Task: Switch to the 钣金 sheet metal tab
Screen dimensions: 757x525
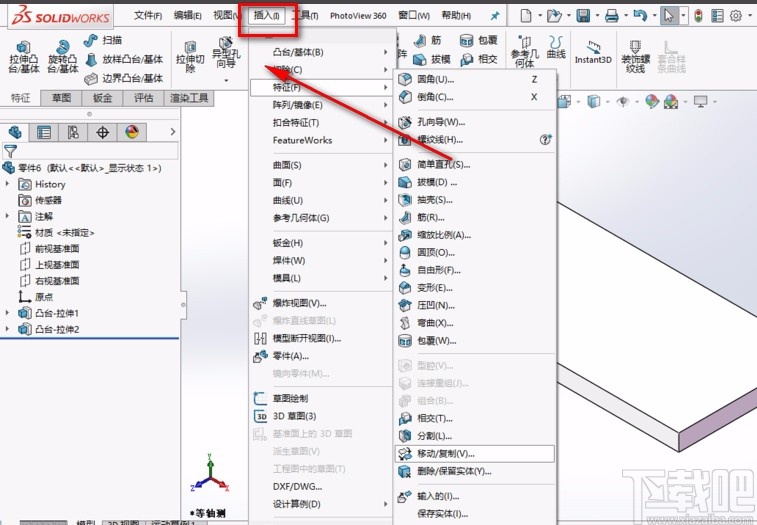Action: point(102,98)
